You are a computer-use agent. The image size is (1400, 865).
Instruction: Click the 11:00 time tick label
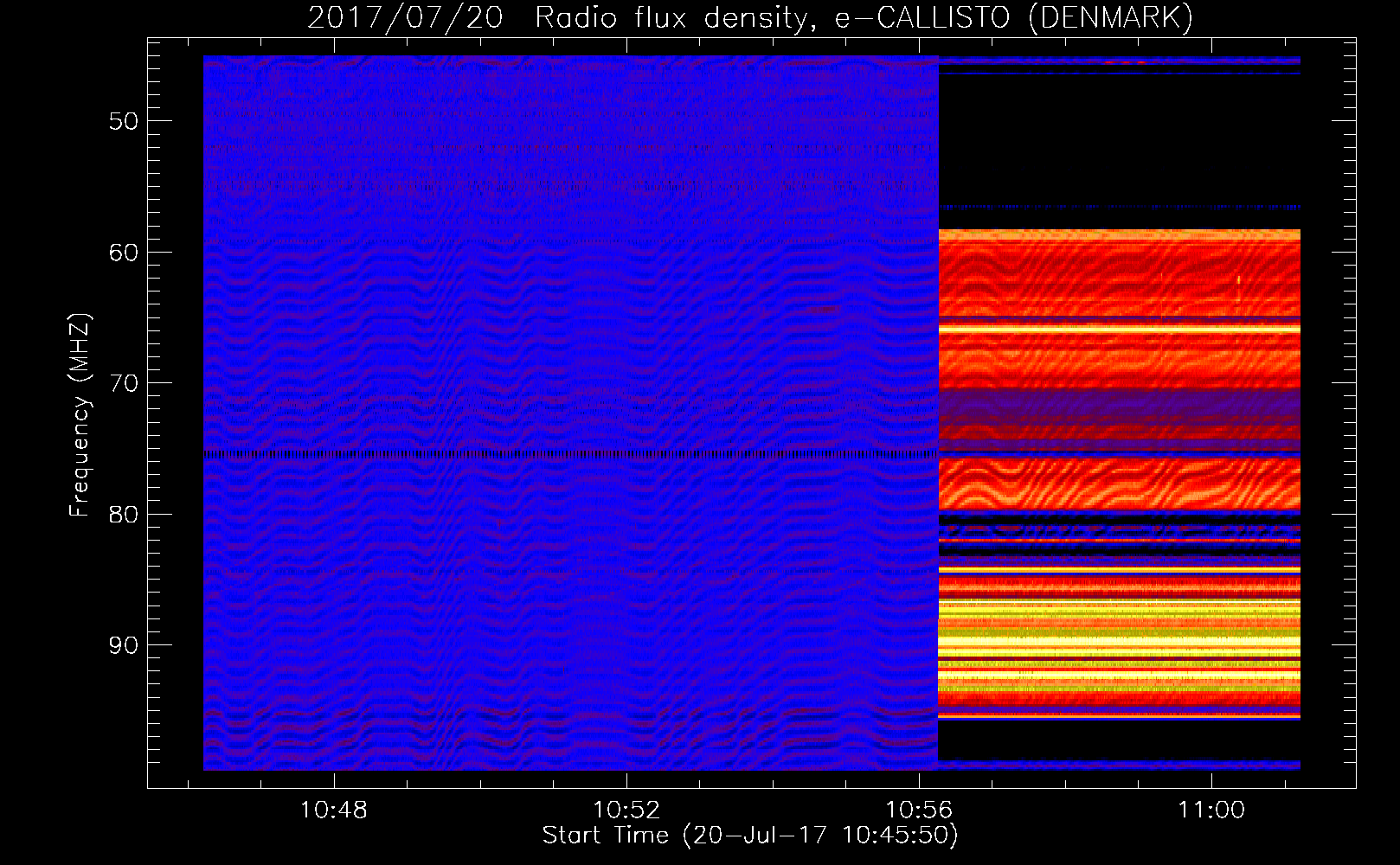pos(1211,811)
